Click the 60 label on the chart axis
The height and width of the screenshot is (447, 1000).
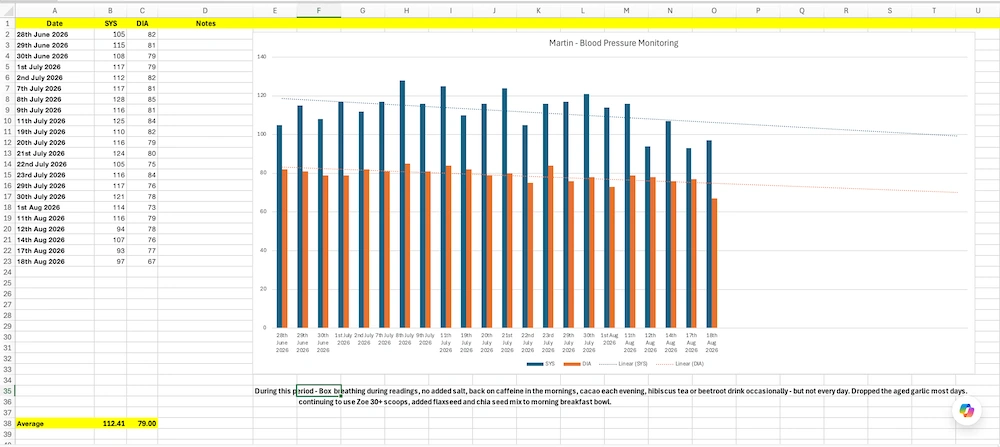tap(263, 212)
